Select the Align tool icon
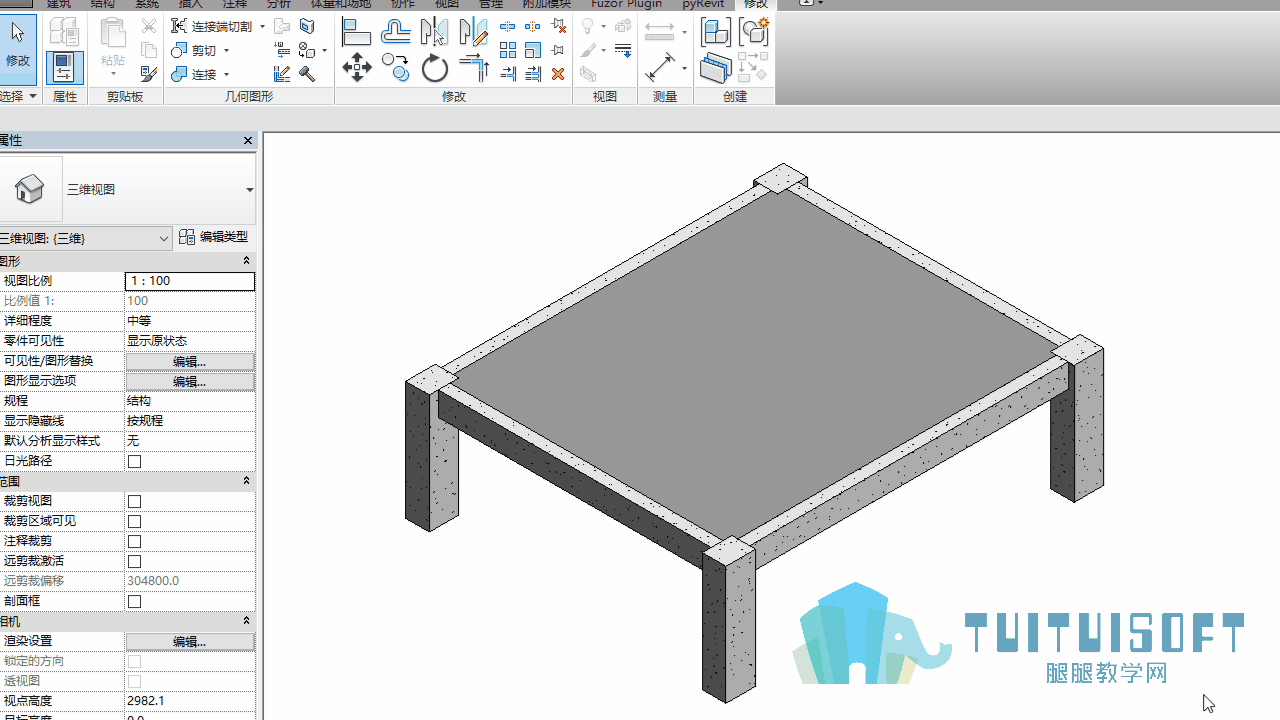The height and width of the screenshot is (720, 1280). (356, 32)
